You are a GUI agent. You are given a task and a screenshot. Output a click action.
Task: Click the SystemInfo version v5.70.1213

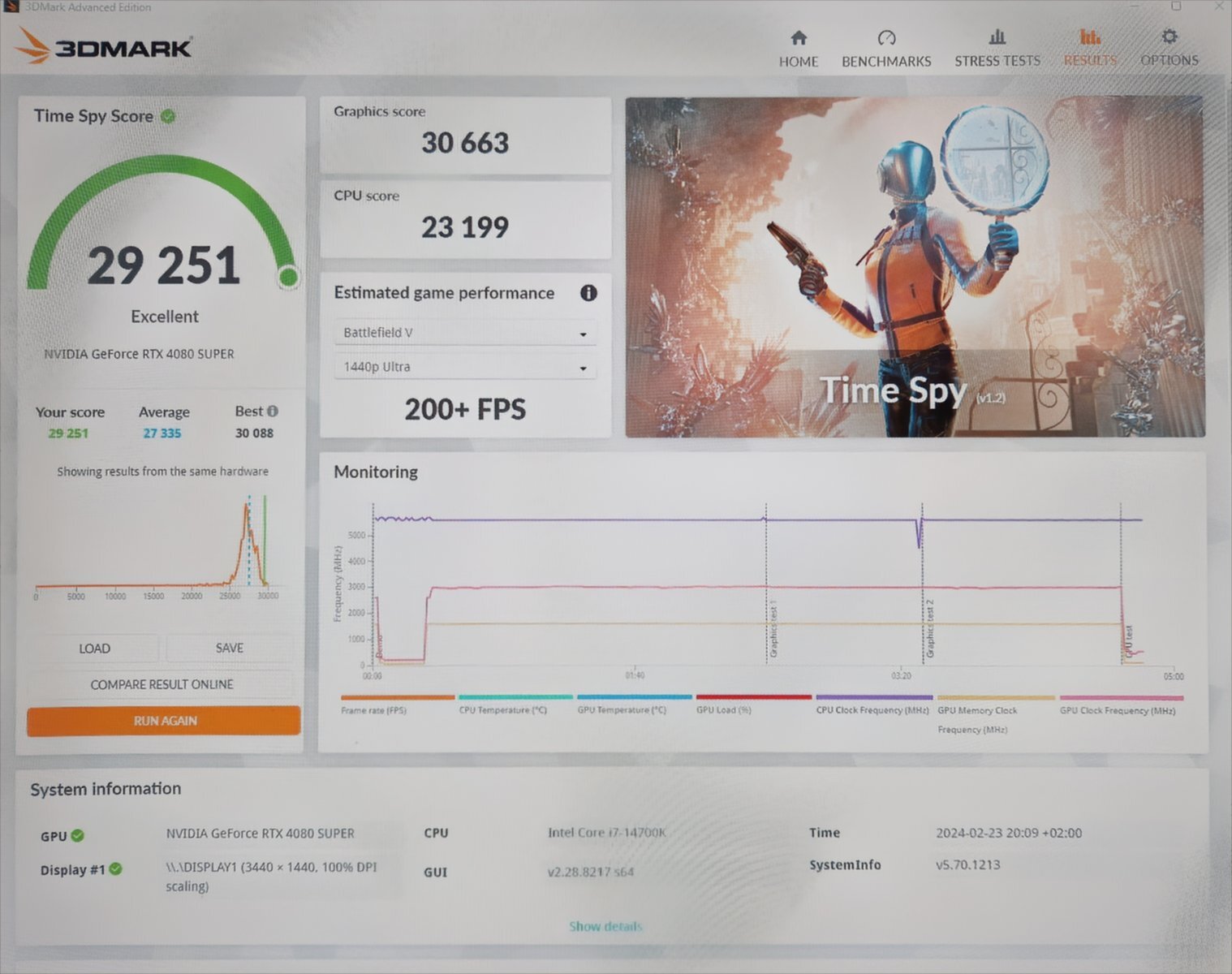tap(967, 864)
